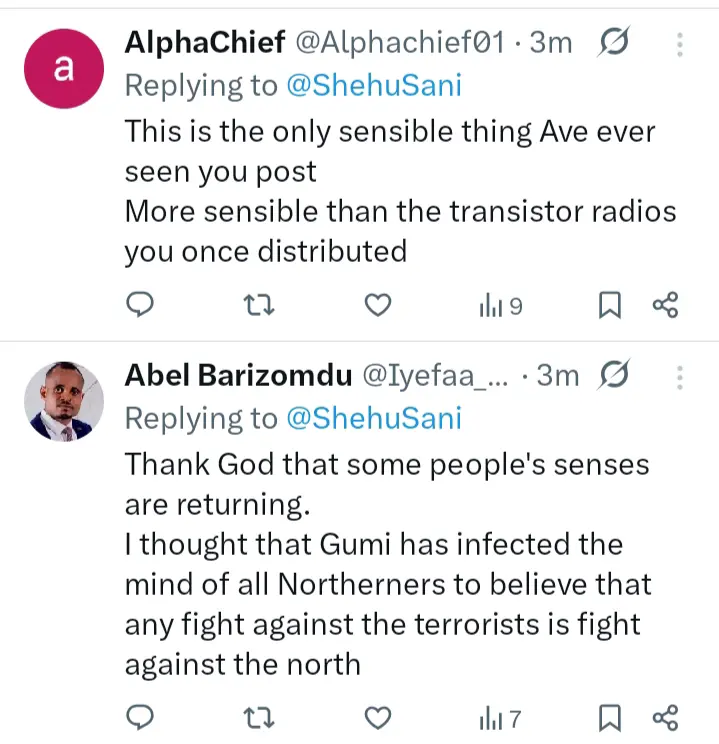Like Abel Barizomdu's post

(x=377, y=716)
